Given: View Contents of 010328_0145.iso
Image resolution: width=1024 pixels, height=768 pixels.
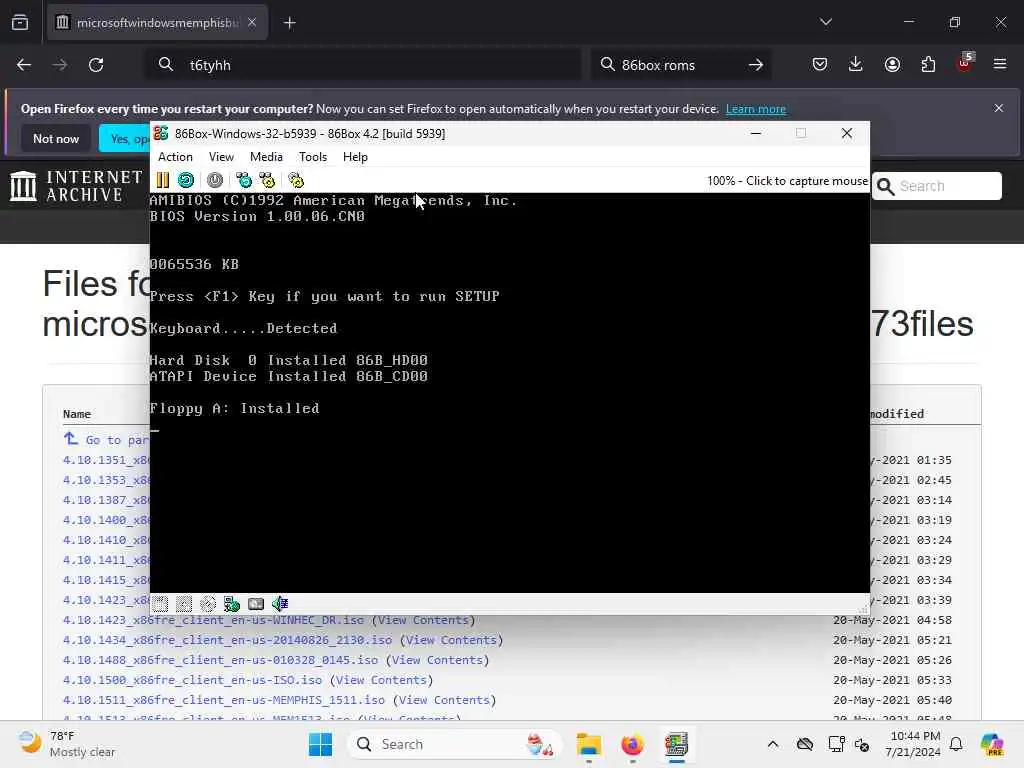Looking at the screenshot, I should (437, 660).
